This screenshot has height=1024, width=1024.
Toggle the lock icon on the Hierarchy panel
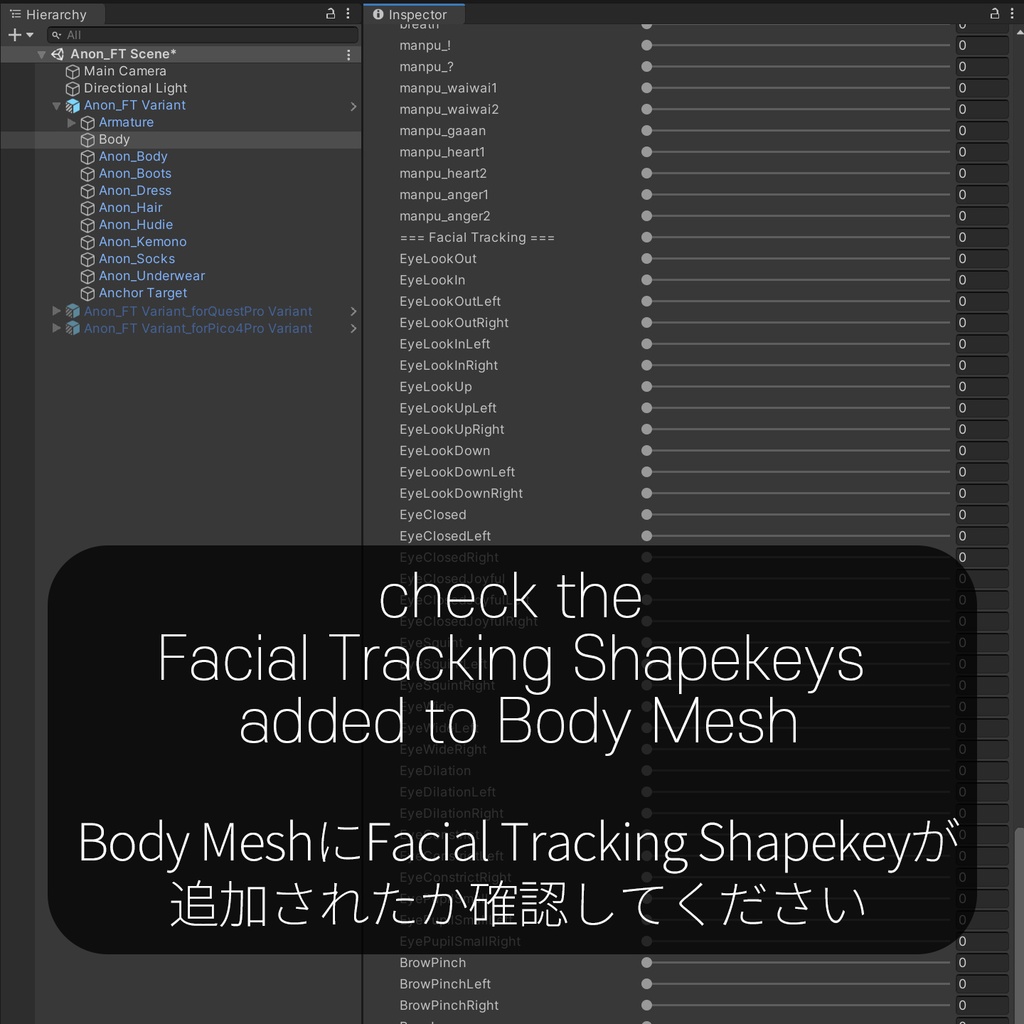point(329,14)
